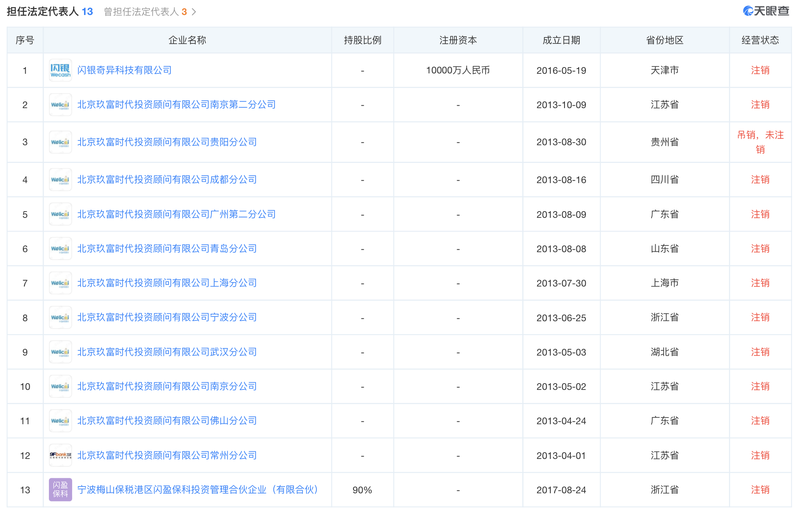This screenshot has height=513, width=800.
Task: Click logo beside 贵阳分公司 company row
Action: pyautogui.click(x=60, y=142)
